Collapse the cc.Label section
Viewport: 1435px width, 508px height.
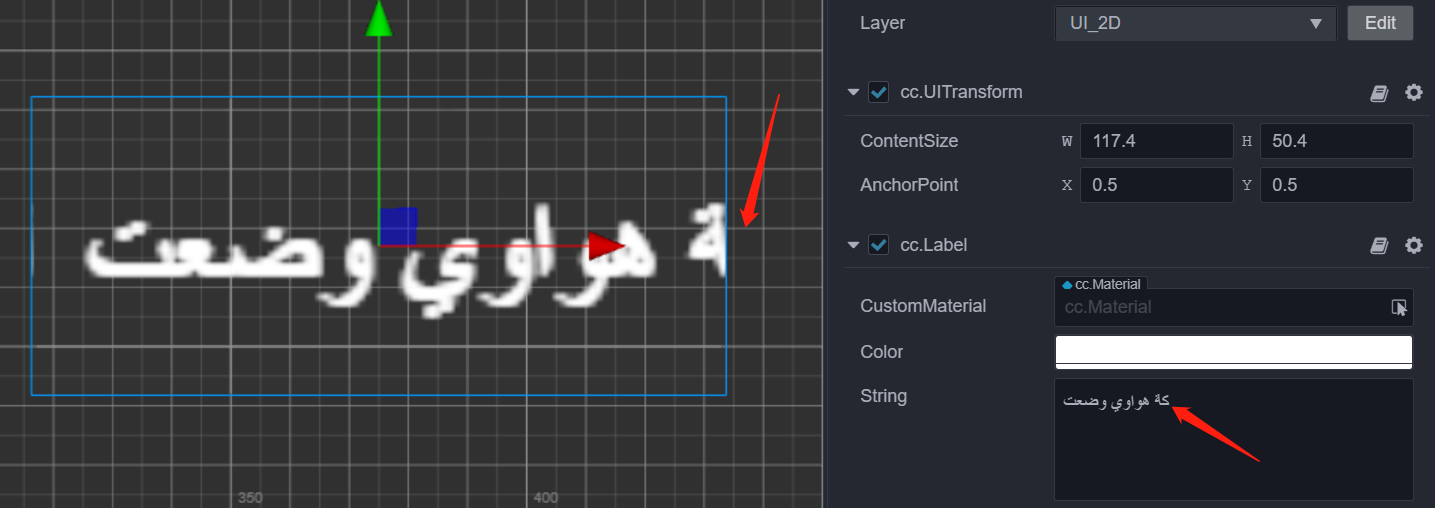click(853, 245)
